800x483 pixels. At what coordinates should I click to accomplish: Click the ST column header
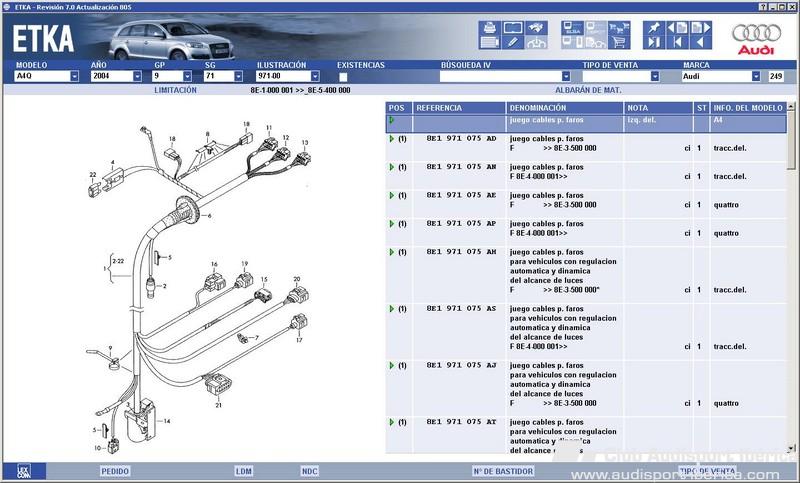pyautogui.click(x=702, y=108)
